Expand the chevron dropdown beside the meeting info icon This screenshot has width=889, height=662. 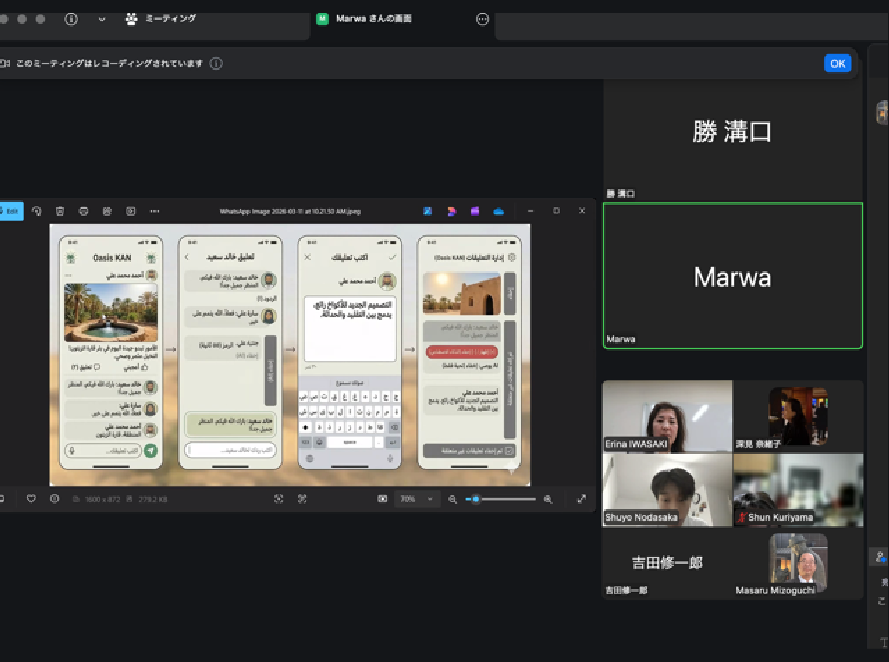point(102,19)
